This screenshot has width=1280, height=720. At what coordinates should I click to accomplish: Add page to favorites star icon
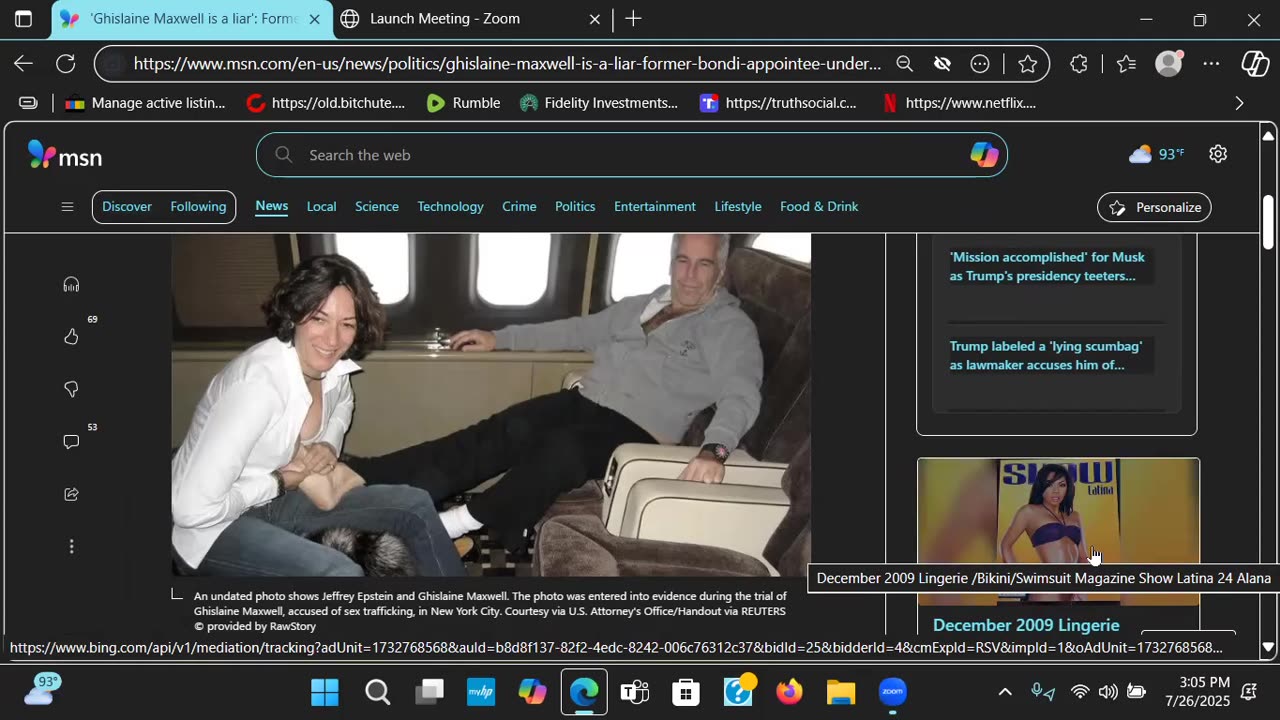pos(1027,64)
